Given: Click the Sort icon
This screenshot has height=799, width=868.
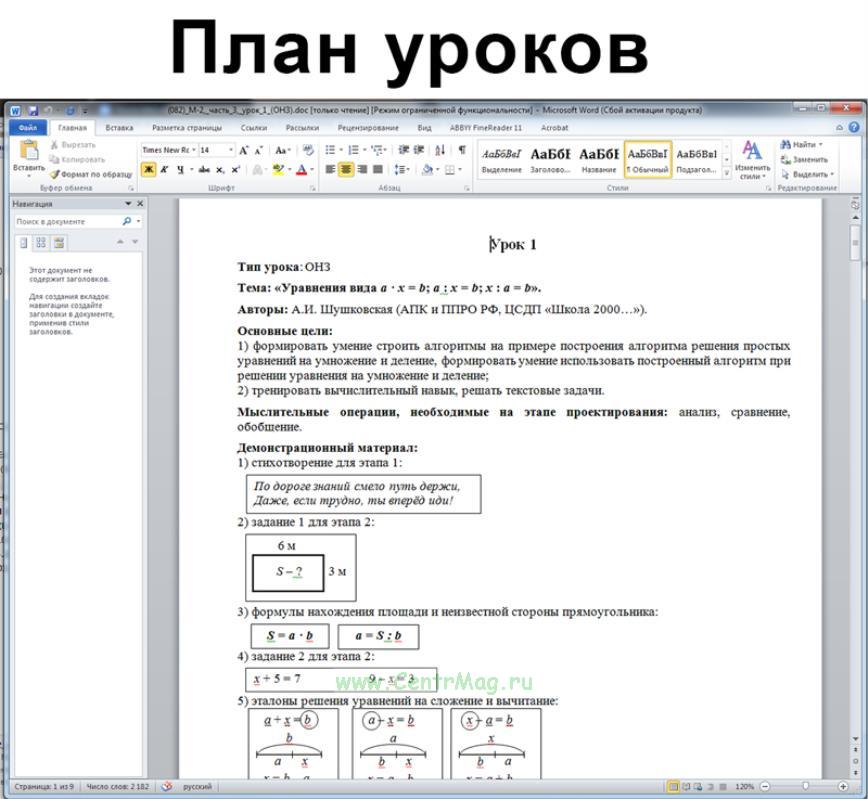Looking at the screenshot, I should [440, 150].
